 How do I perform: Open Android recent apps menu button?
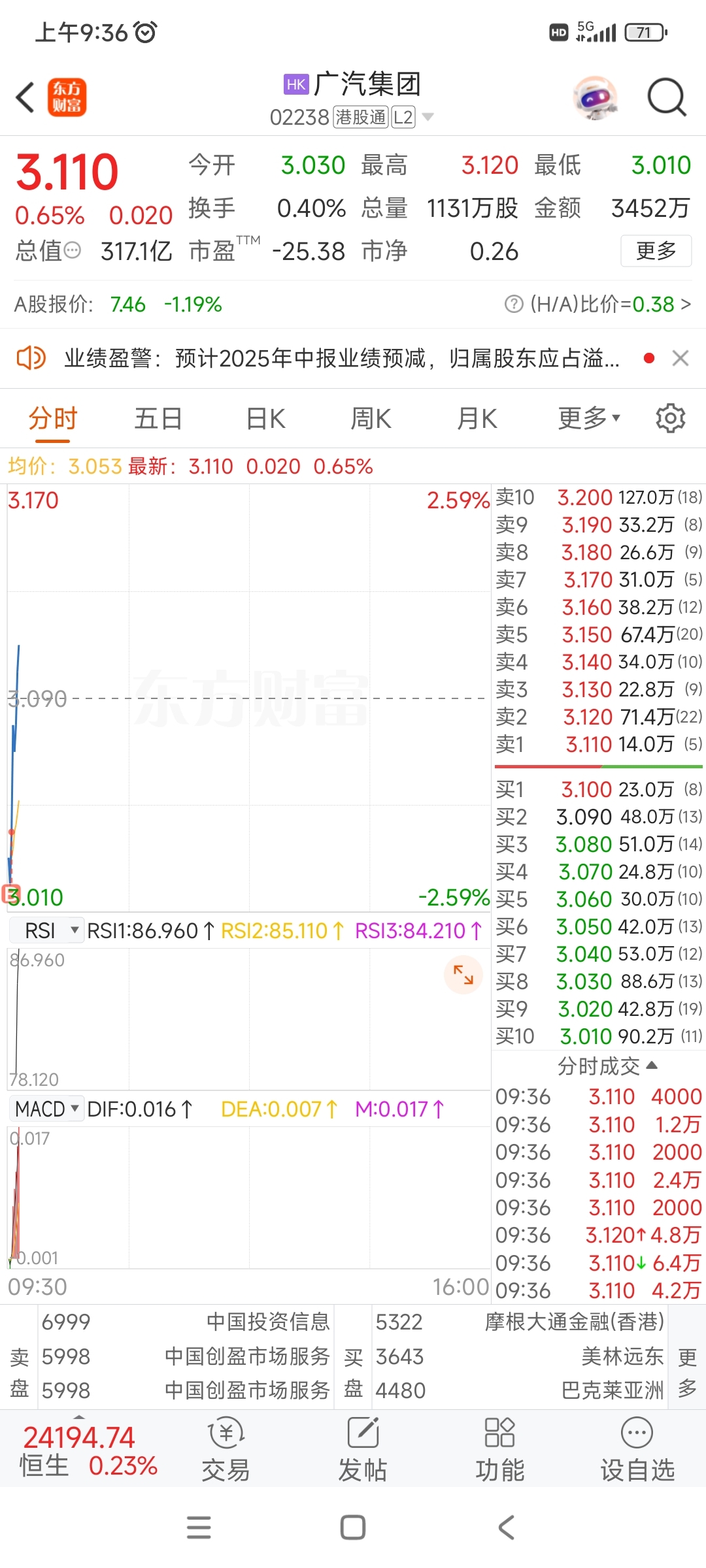(199, 1527)
